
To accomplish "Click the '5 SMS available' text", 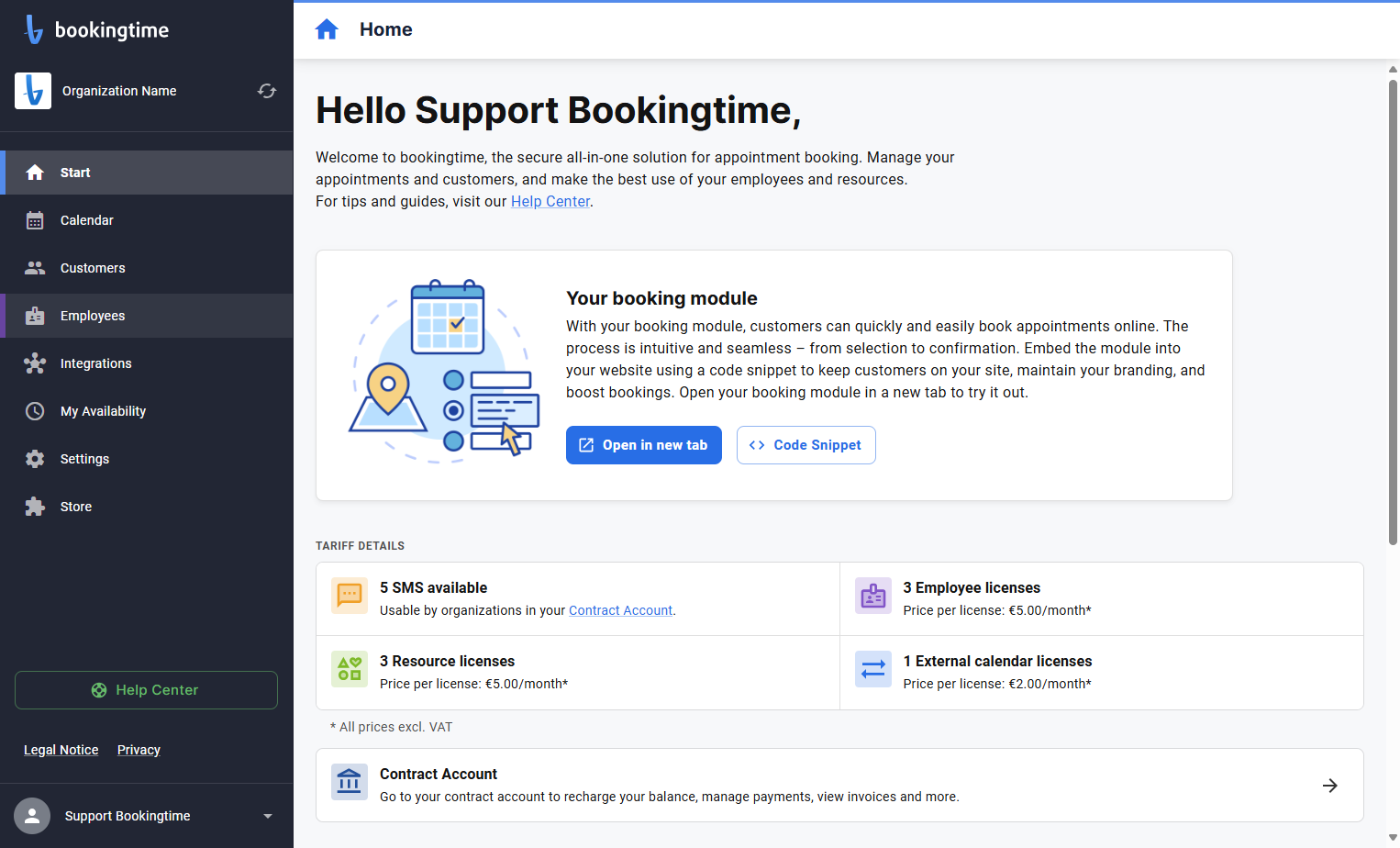I will 434,587.
